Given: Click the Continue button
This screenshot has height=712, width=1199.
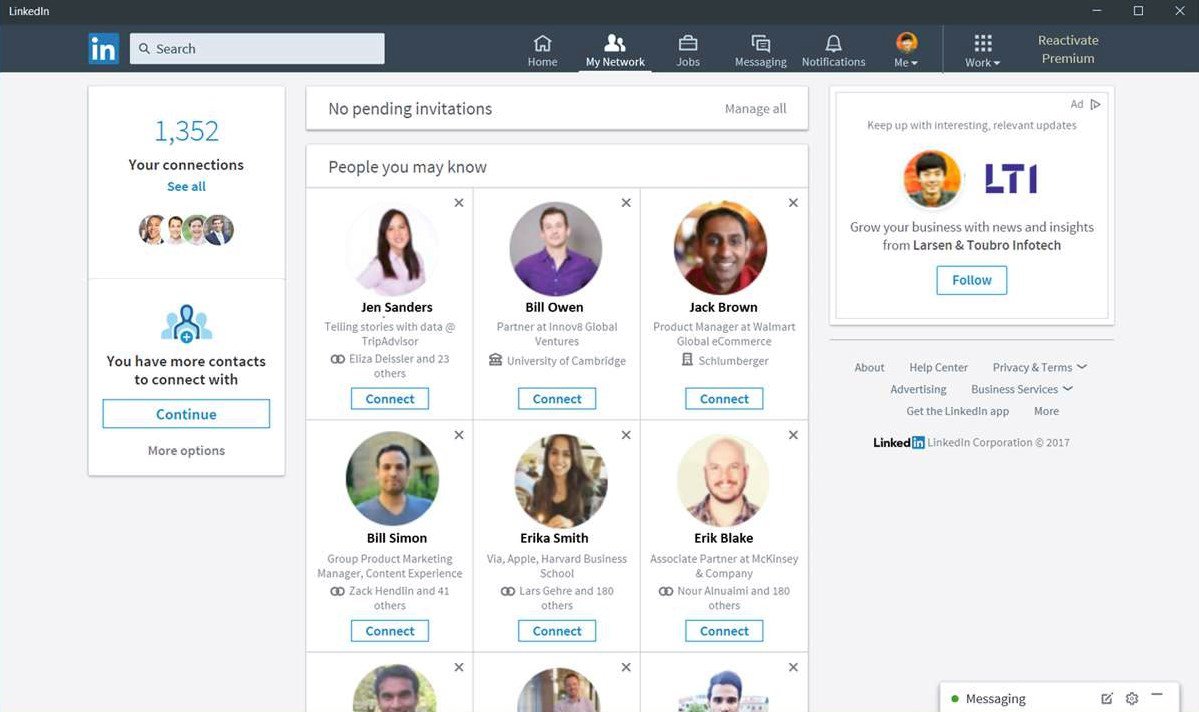Looking at the screenshot, I should [186, 414].
